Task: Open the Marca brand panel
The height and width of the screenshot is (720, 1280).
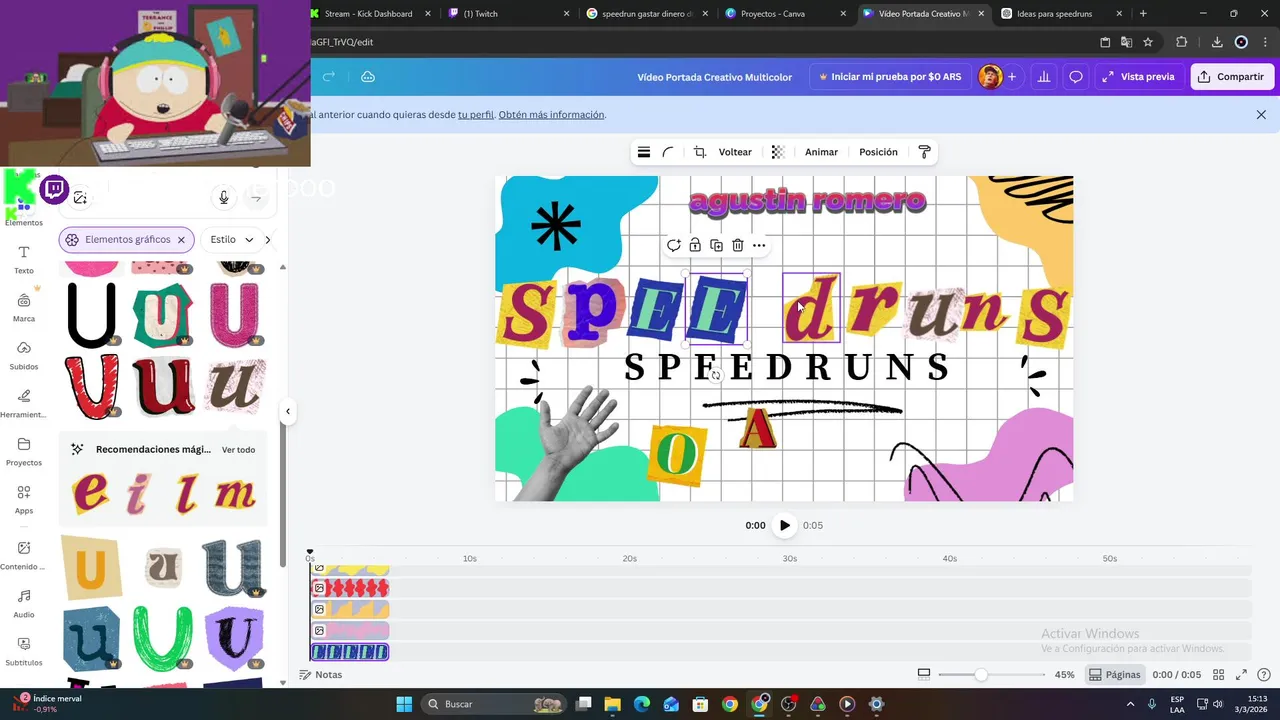Action: pos(24,307)
